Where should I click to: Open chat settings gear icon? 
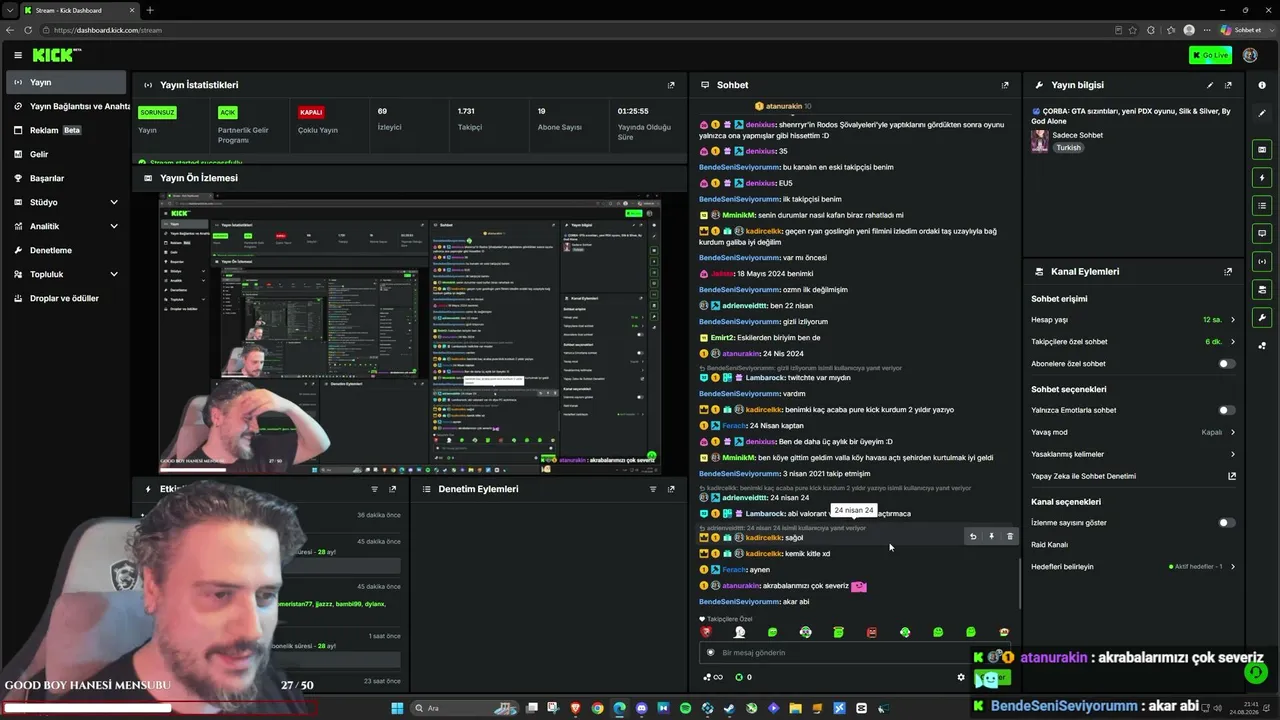[x=961, y=677]
